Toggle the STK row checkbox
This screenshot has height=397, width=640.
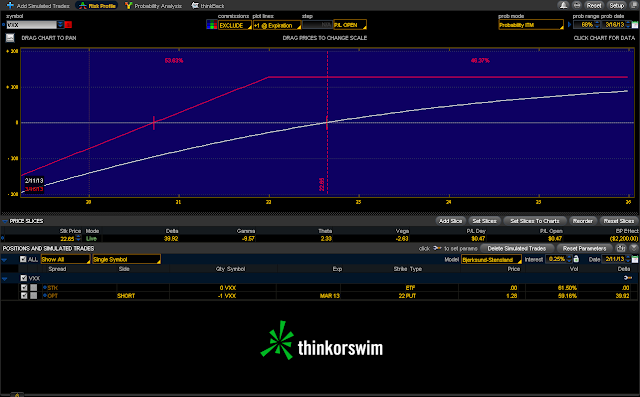point(24,288)
